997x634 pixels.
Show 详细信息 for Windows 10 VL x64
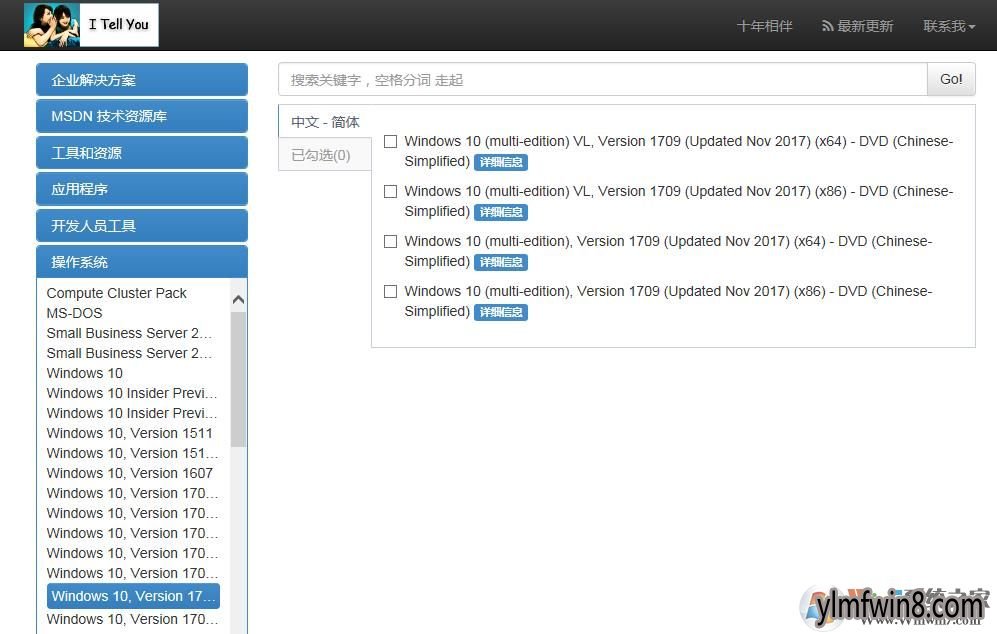tap(501, 162)
